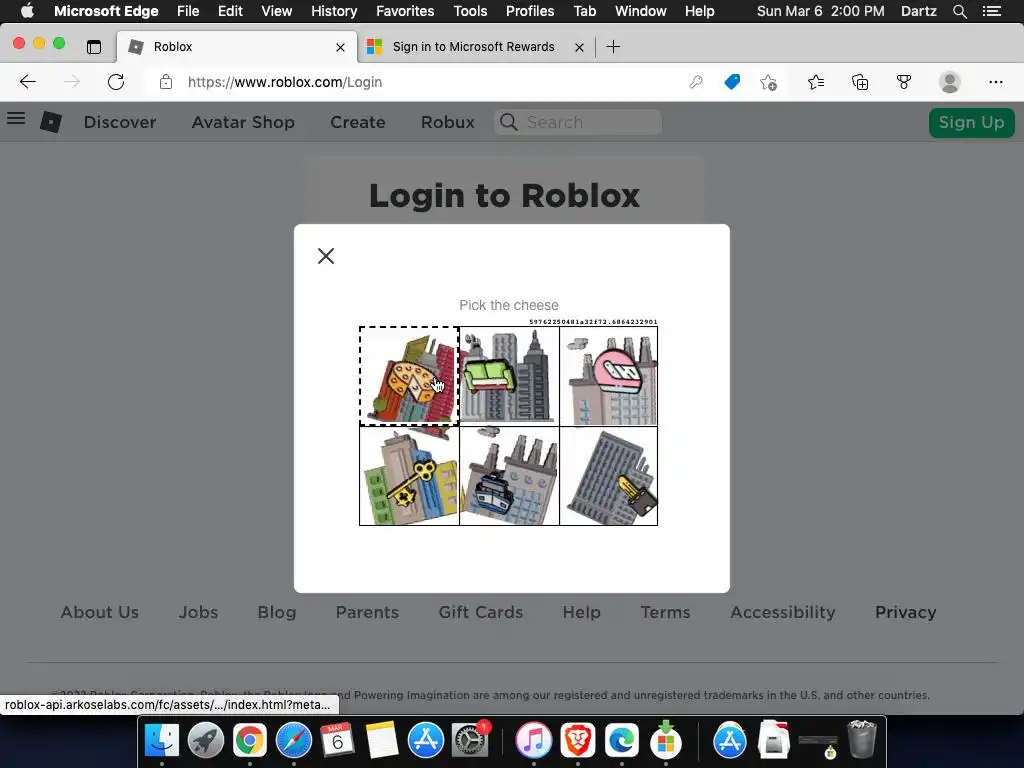Open Notes from the Dock

(381, 741)
